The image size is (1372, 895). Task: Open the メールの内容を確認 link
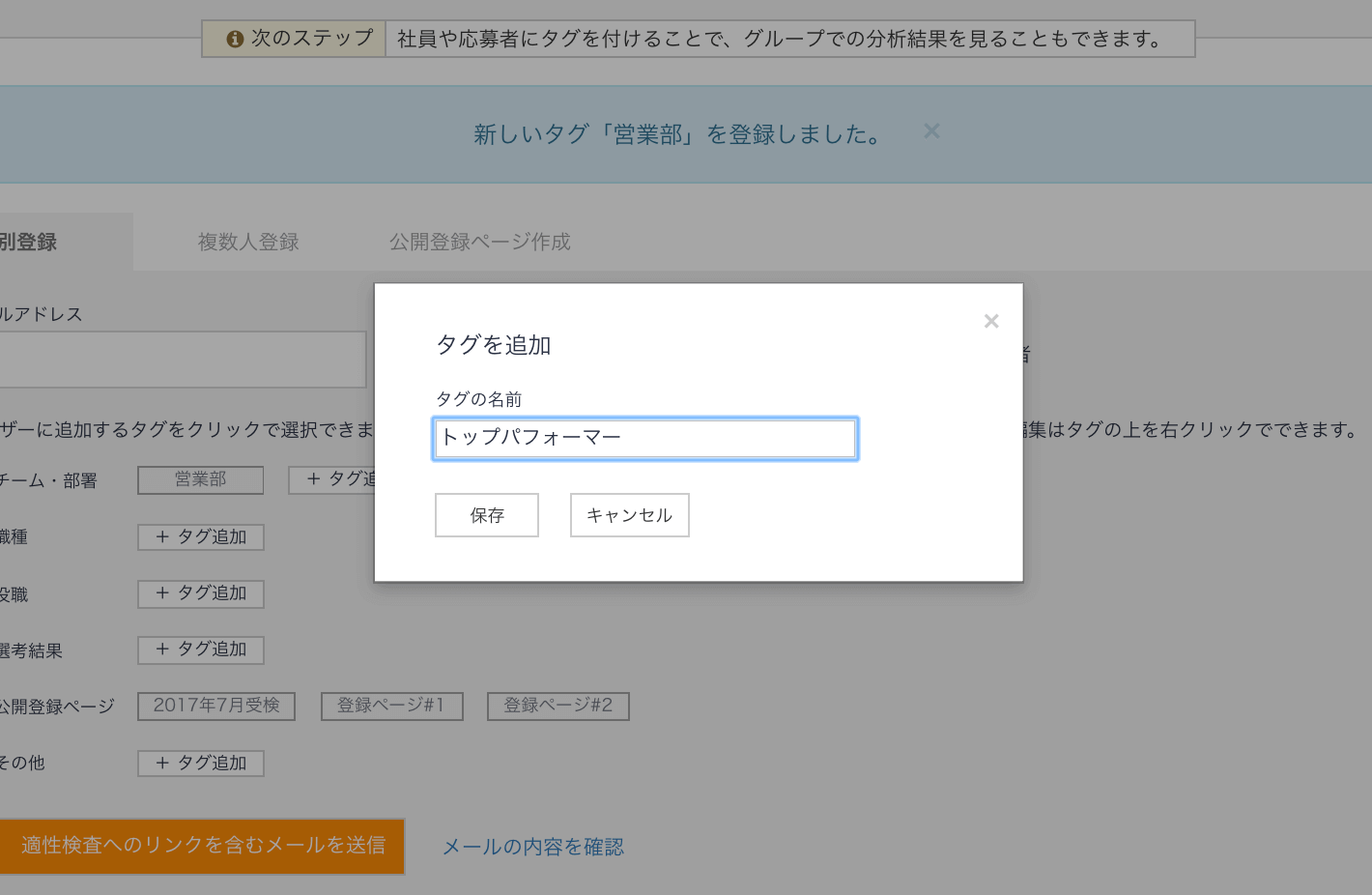[532, 847]
